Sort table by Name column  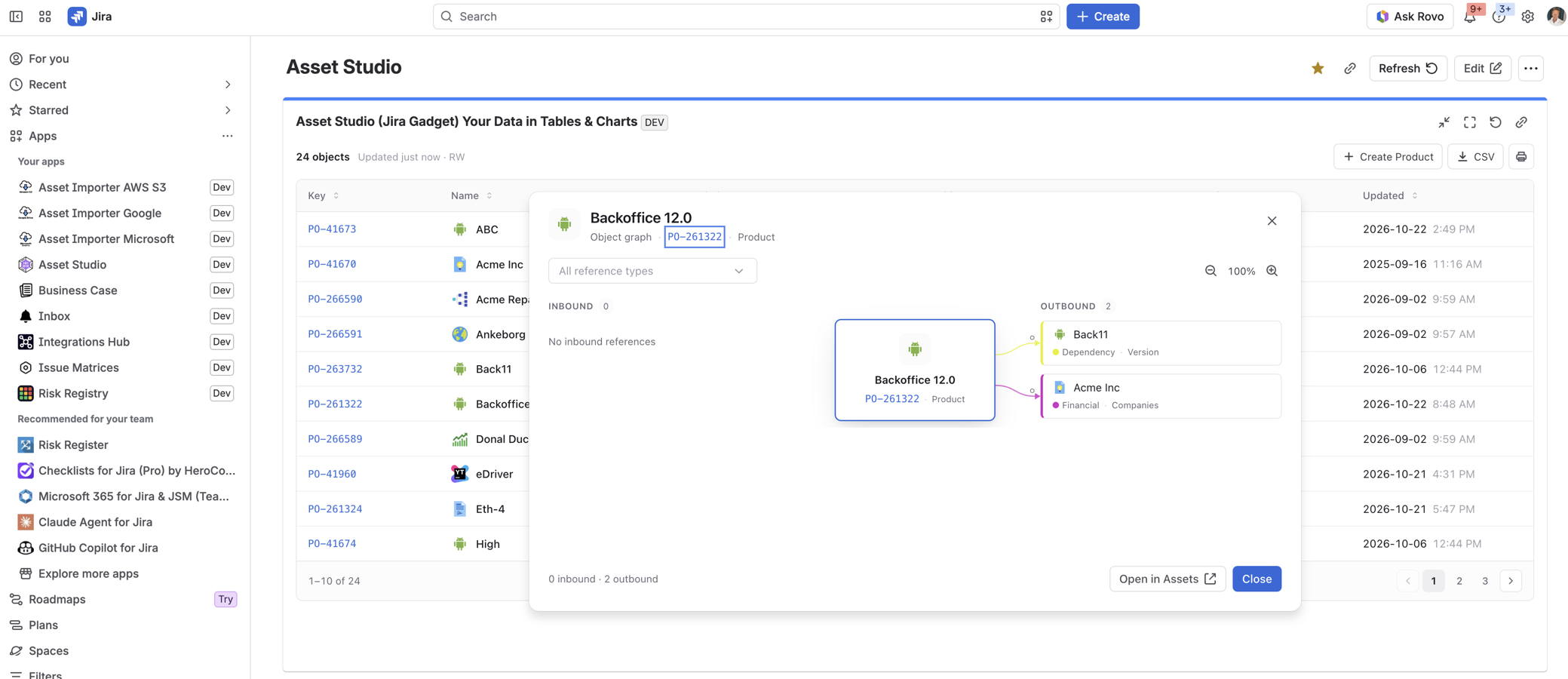(x=471, y=195)
